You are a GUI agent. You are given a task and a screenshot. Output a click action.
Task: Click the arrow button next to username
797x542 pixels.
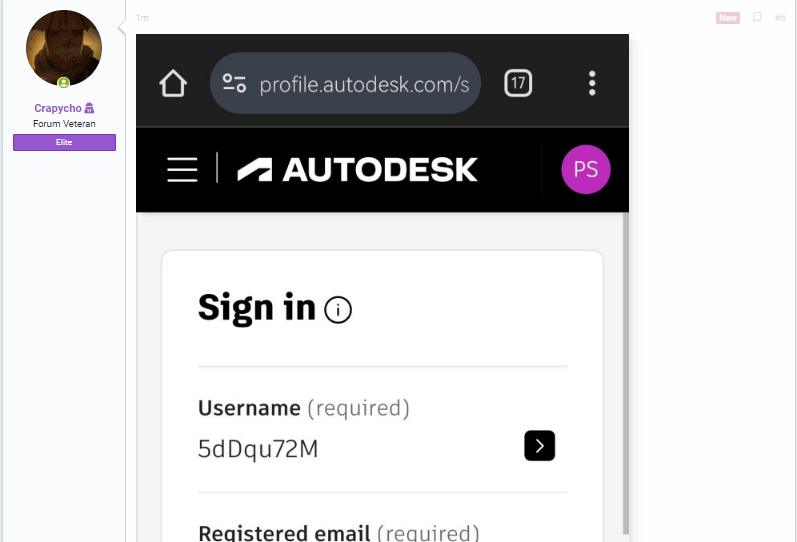(x=539, y=446)
